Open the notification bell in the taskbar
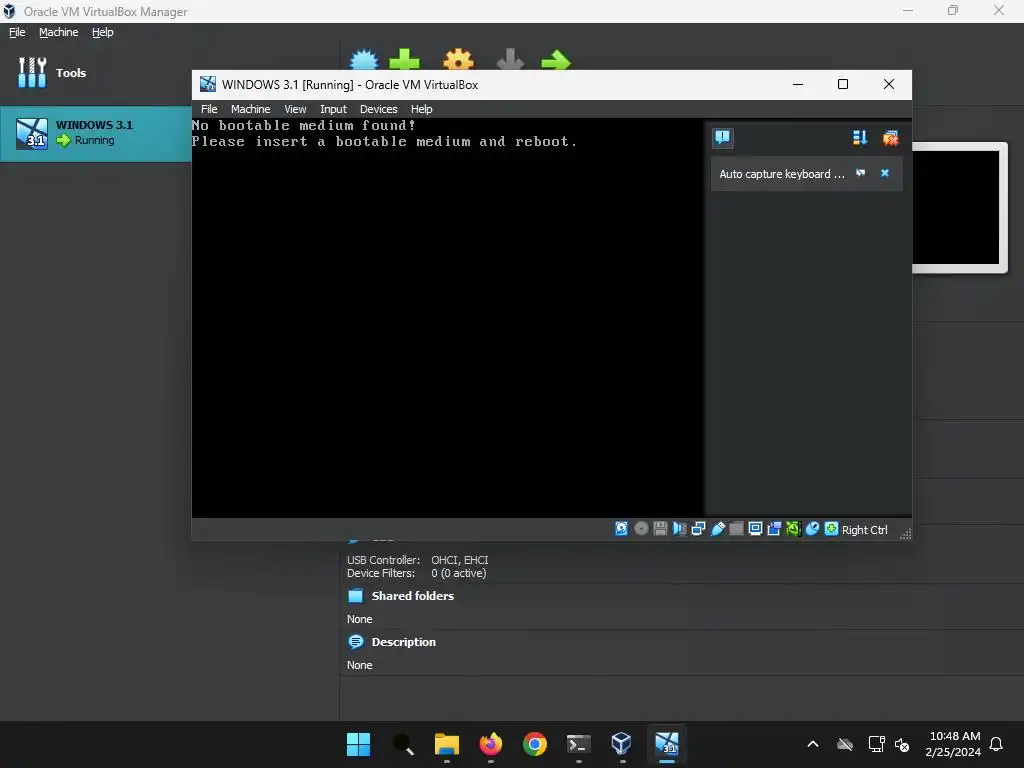This screenshot has height=768, width=1024. click(x=996, y=744)
